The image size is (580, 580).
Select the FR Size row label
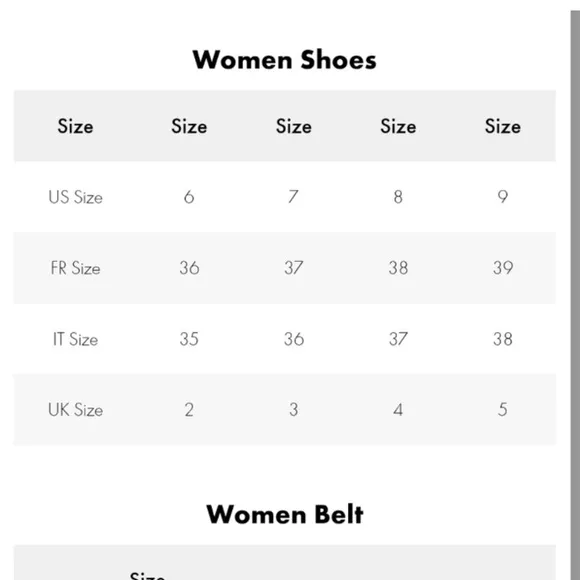[x=75, y=268]
